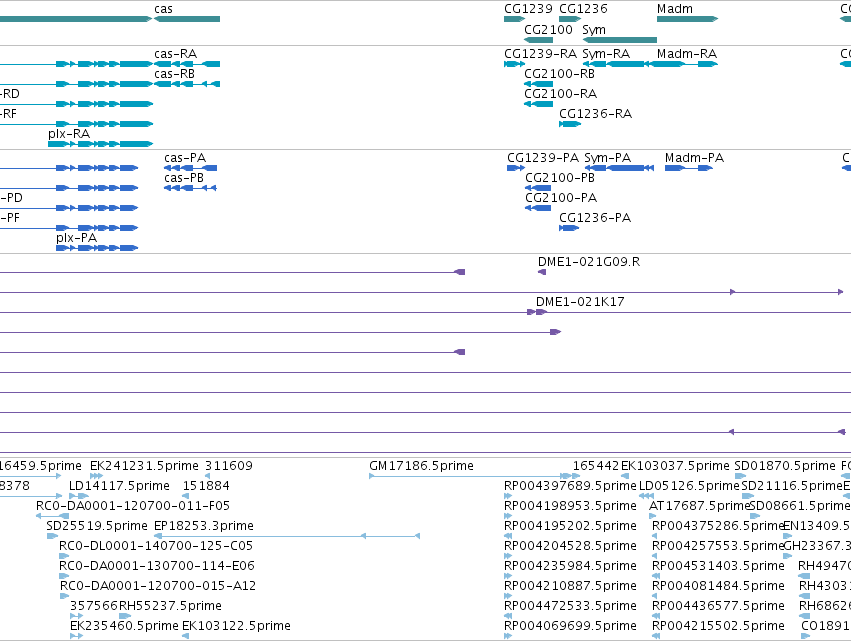Click the 311609 EST label
The width and height of the screenshot is (851, 641).
pos(228,466)
